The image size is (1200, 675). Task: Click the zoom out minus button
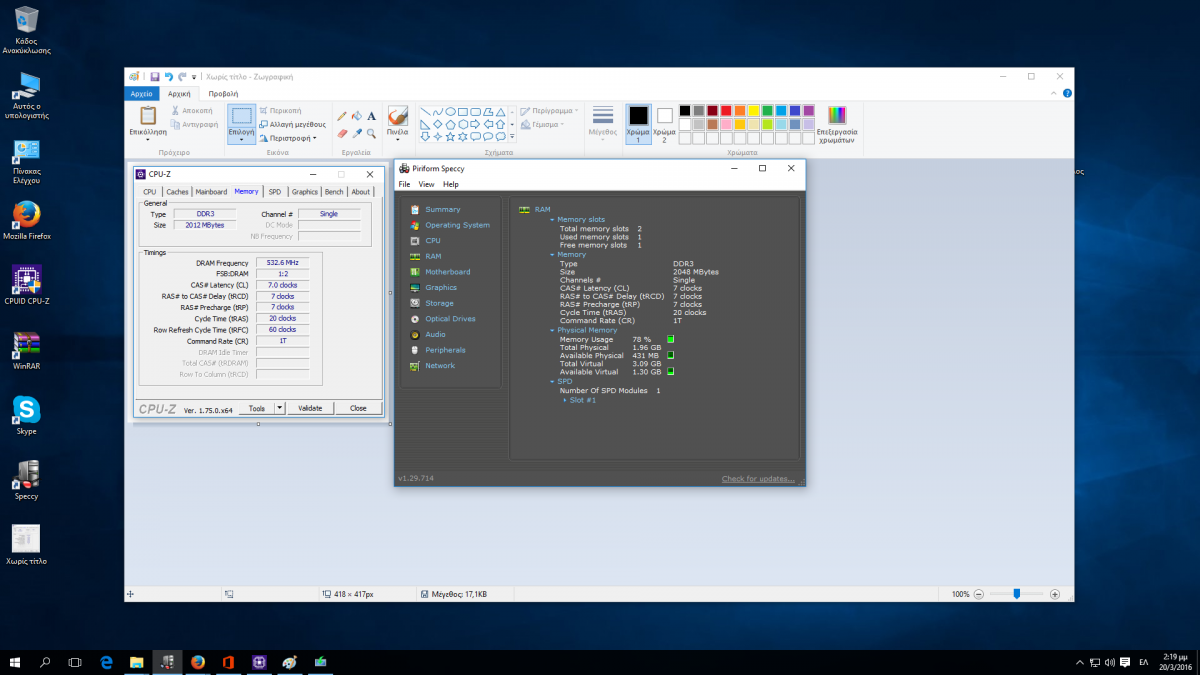click(980, 594)
